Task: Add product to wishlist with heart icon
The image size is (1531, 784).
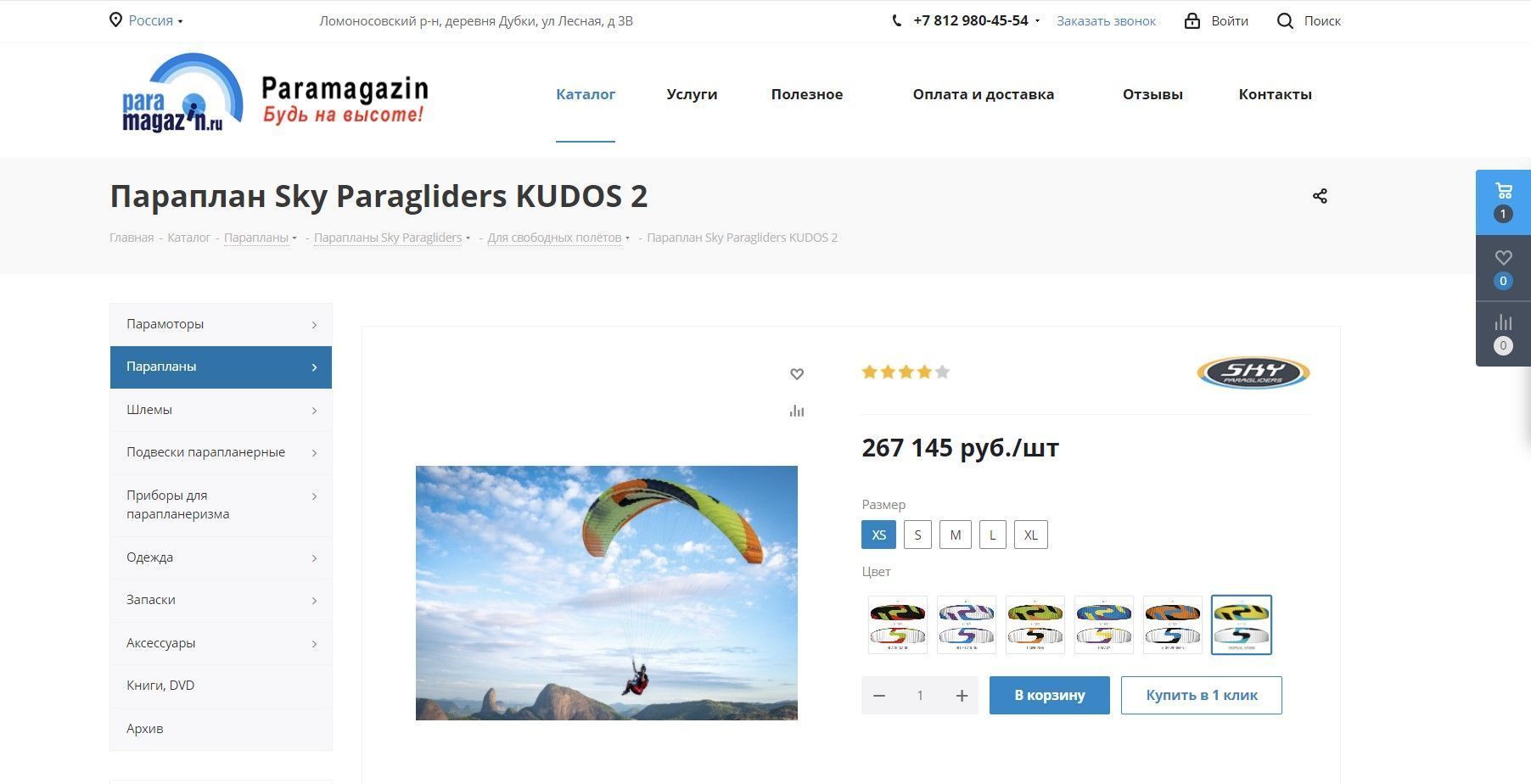Action: coord(797,374)
